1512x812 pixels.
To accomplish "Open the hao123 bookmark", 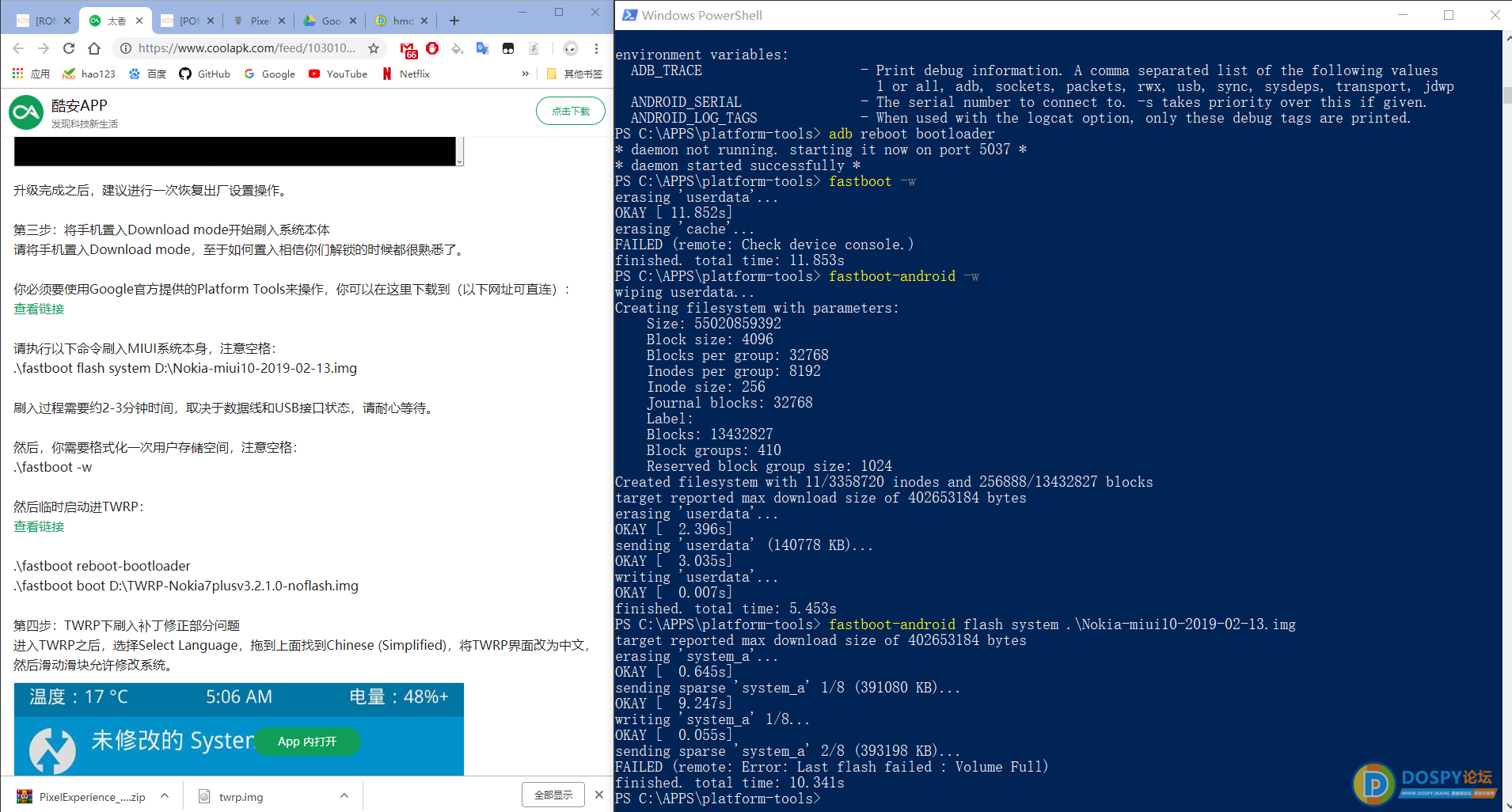I will coord(89,74).
